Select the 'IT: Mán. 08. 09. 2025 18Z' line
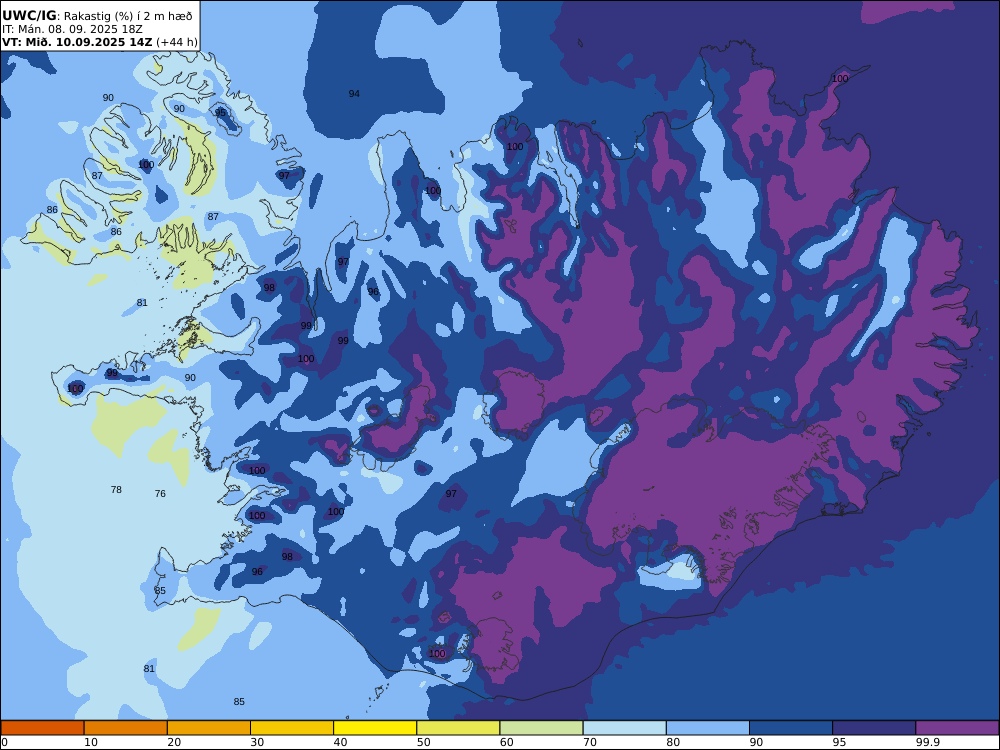The image size is (1000, 750). (x=72, y=29)
